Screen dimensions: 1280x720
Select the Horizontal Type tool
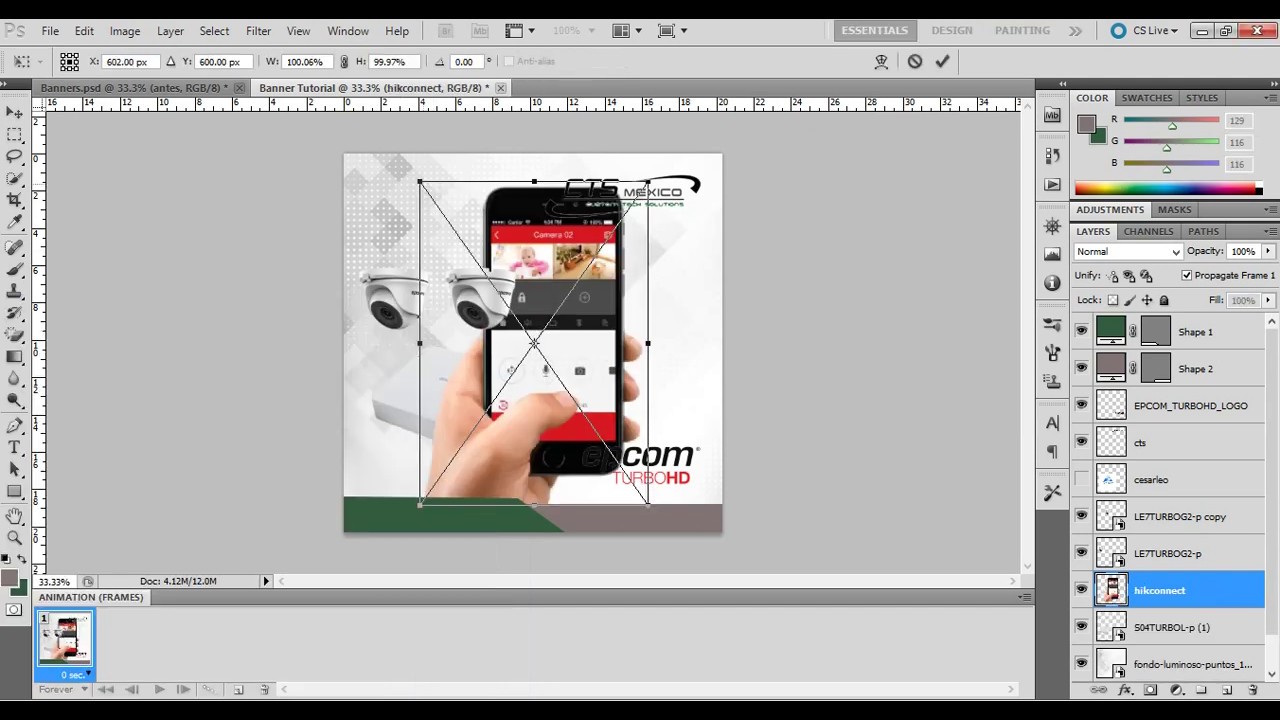[14, 448]
